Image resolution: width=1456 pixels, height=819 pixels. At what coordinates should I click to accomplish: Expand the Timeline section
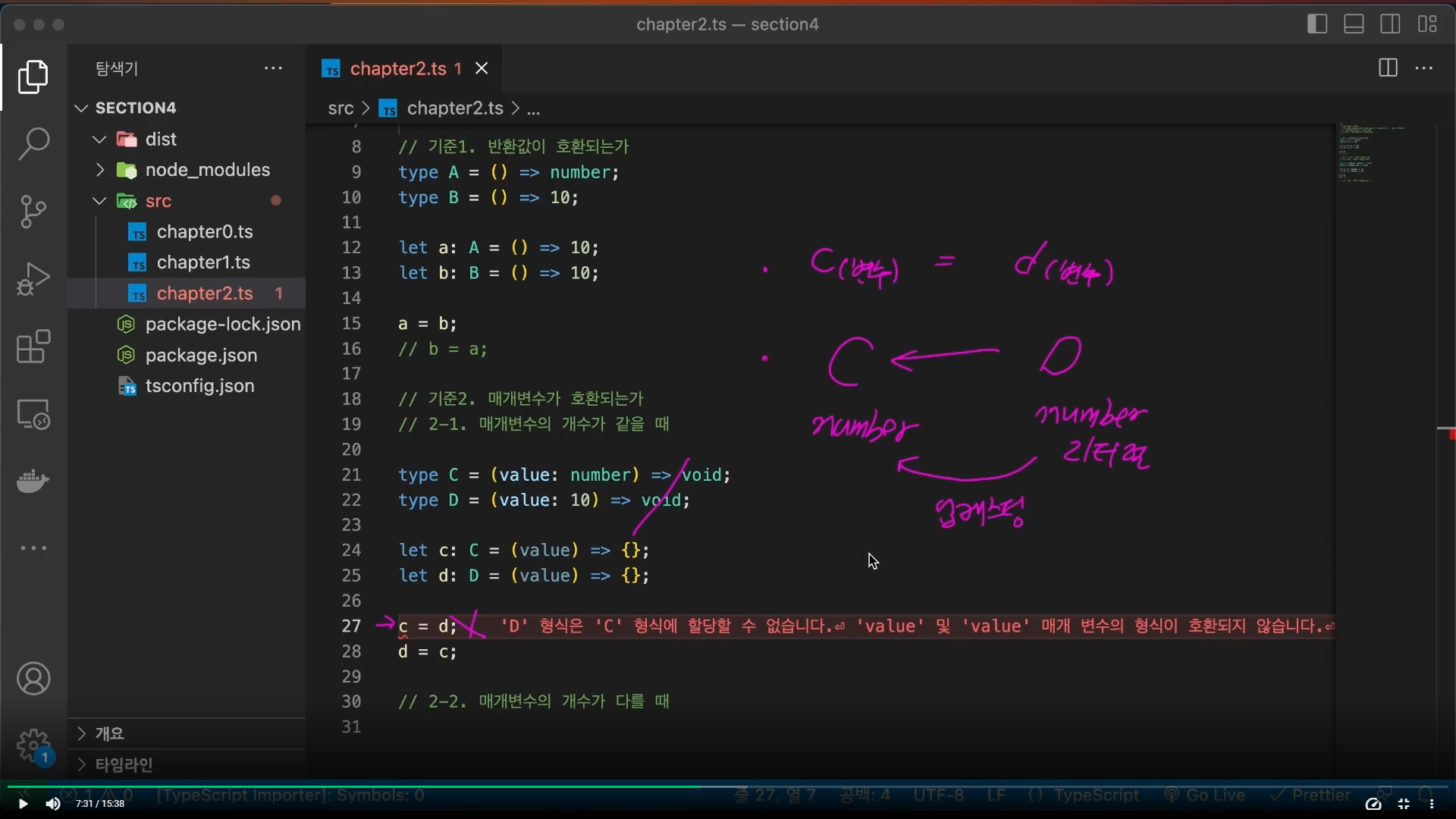pyautogui.click(x=124, y=764)
